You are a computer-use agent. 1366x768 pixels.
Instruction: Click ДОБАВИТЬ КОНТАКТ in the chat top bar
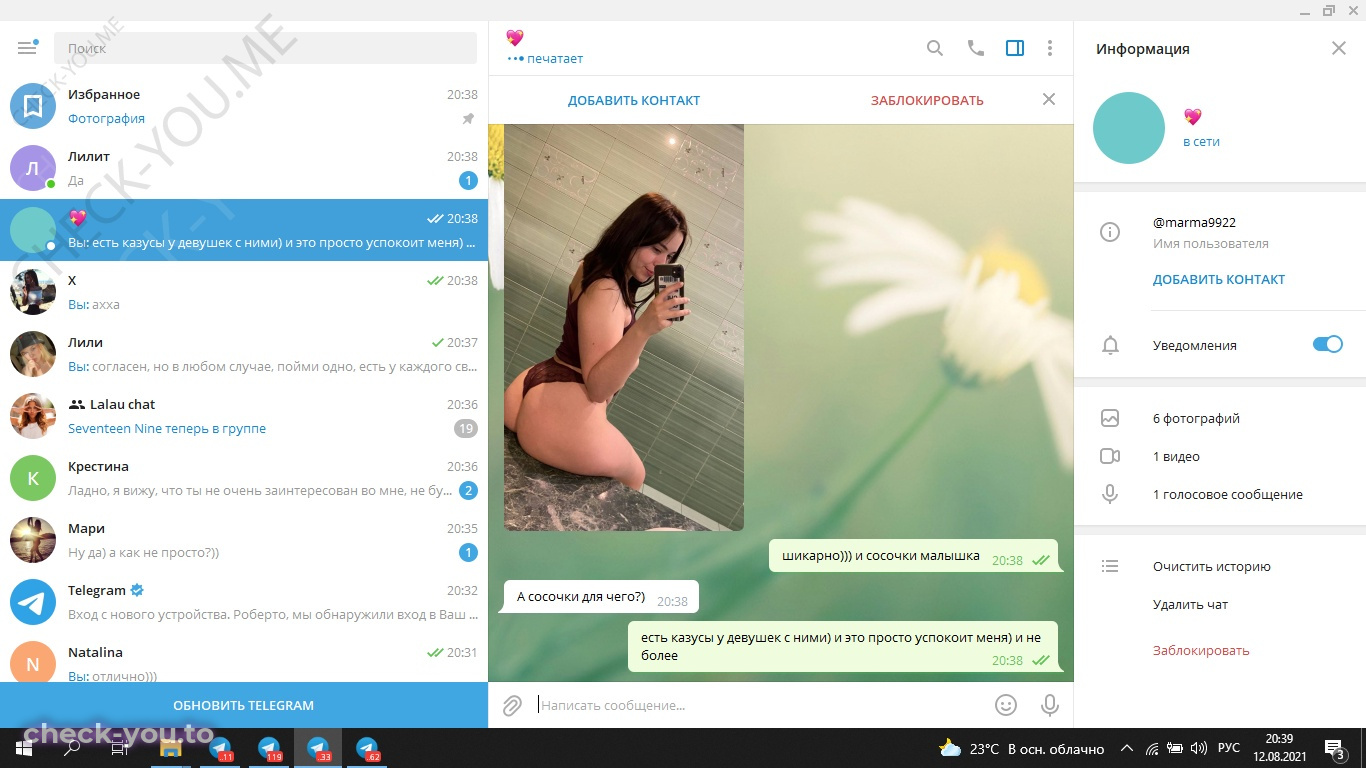click(x=634, y=100)
